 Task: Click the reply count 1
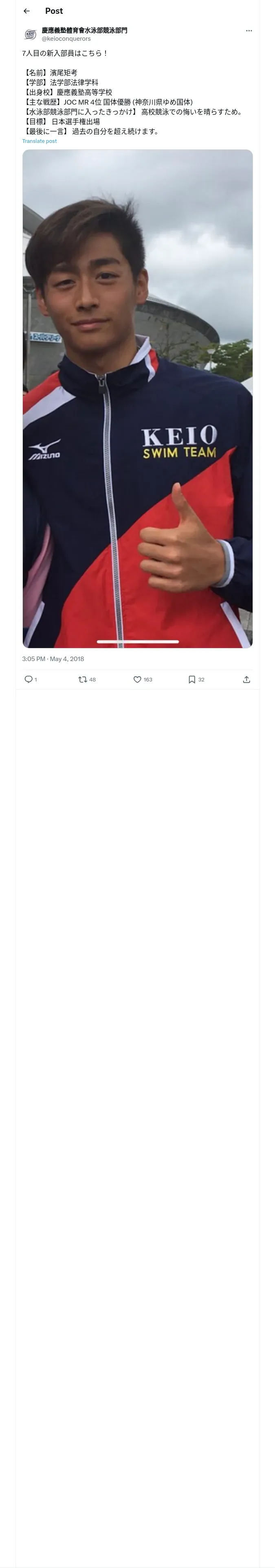click(36, 679)
